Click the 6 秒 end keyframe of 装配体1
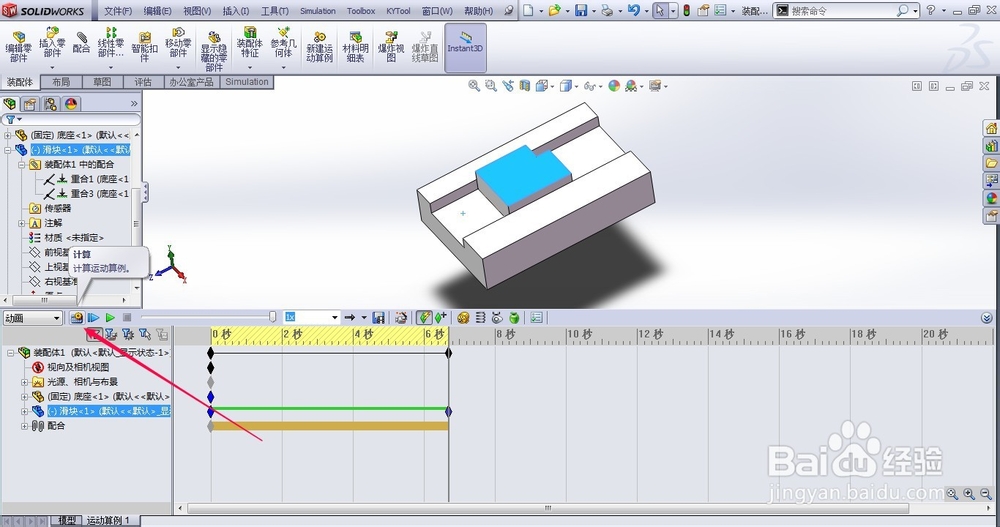This screenshot has width=1000, height=527. [x=448, y=353]
